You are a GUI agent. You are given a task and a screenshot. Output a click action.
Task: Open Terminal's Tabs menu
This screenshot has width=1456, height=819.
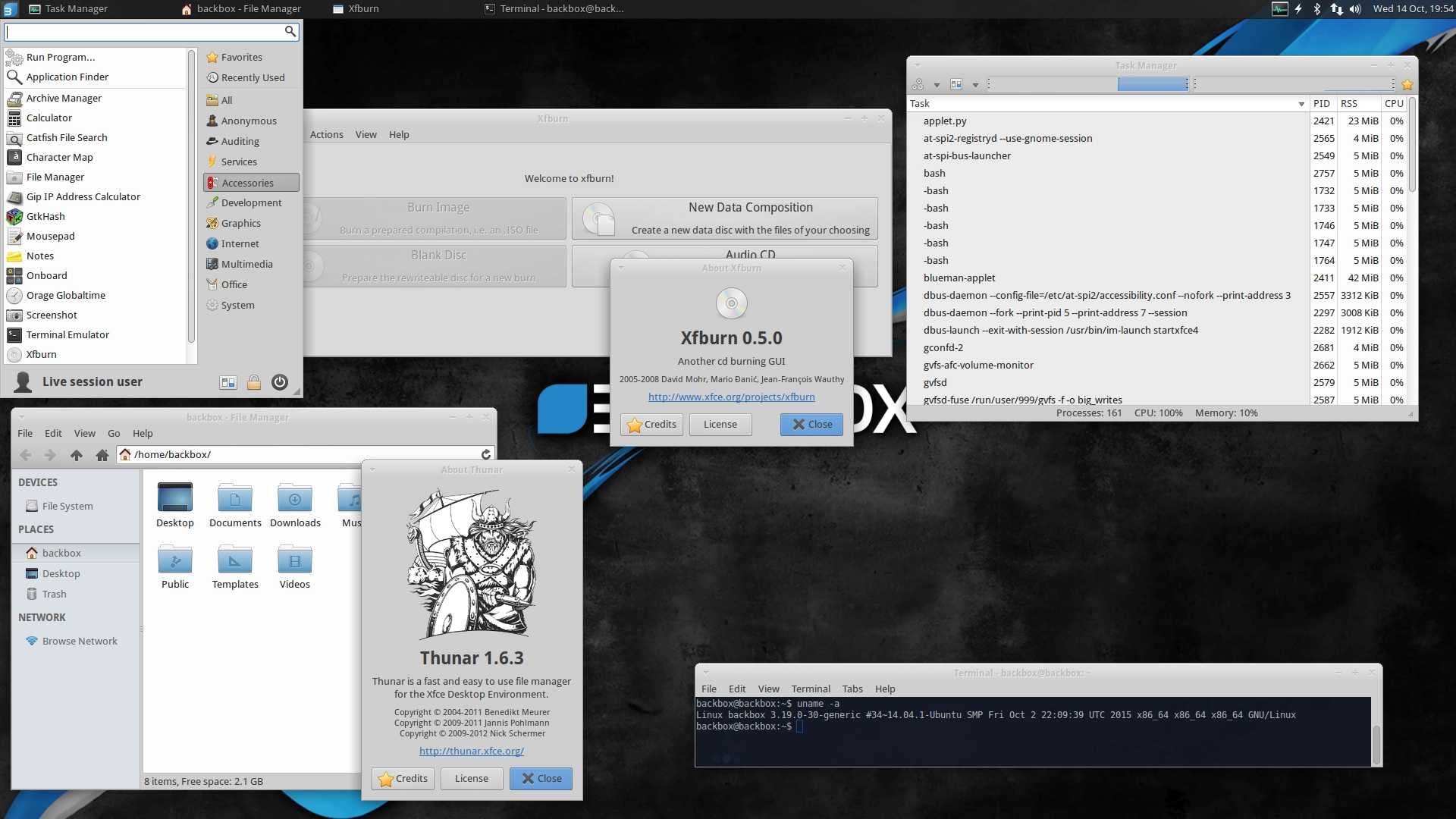pos(852,689)
